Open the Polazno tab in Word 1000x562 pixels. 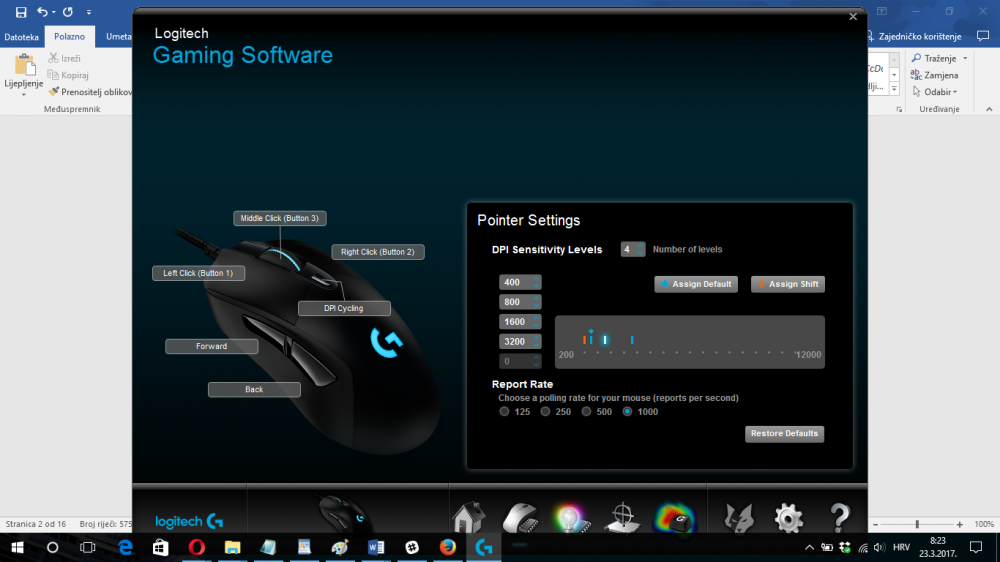coord(70,37)
